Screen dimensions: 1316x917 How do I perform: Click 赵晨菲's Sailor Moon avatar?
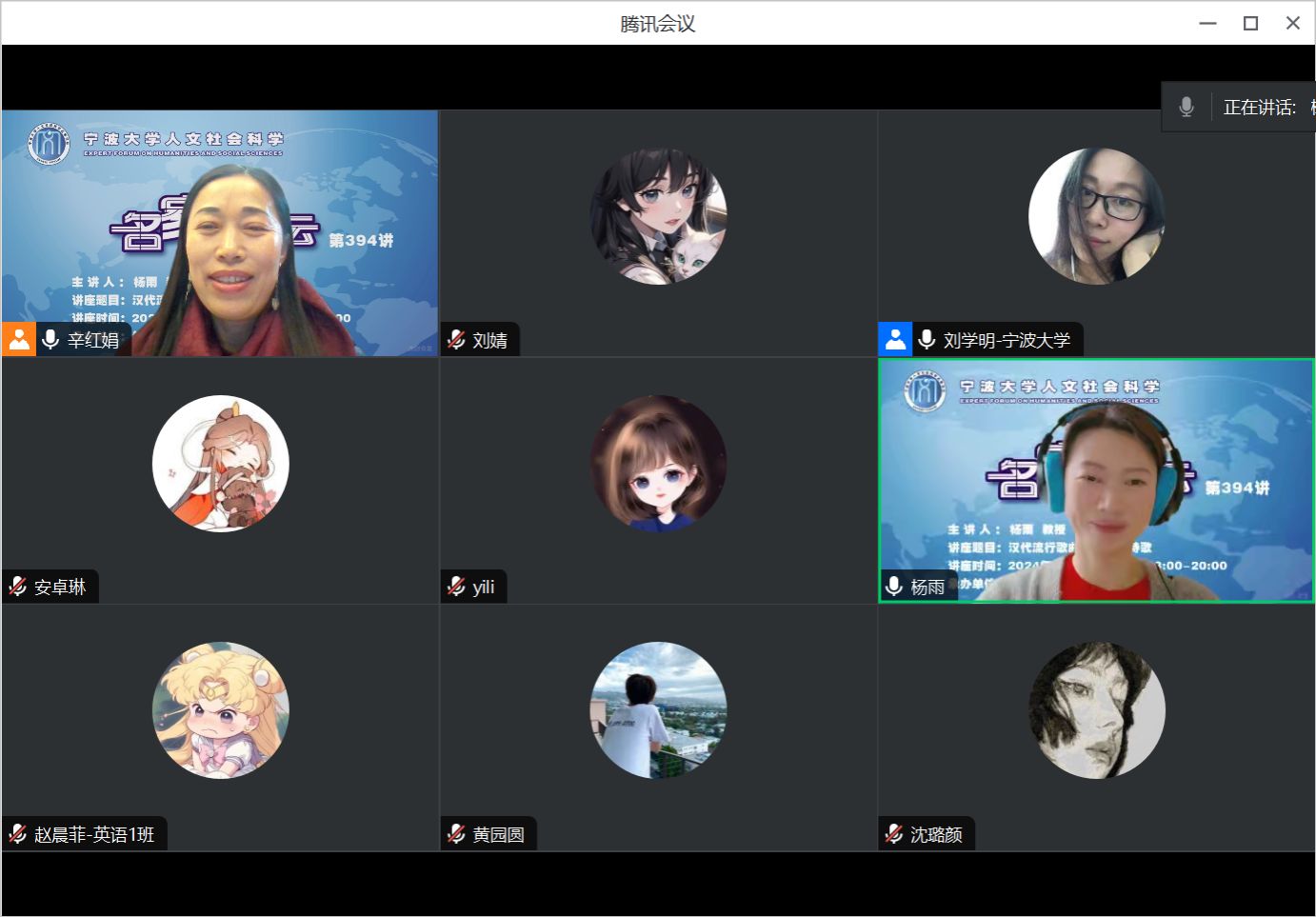tap(220, 710)
